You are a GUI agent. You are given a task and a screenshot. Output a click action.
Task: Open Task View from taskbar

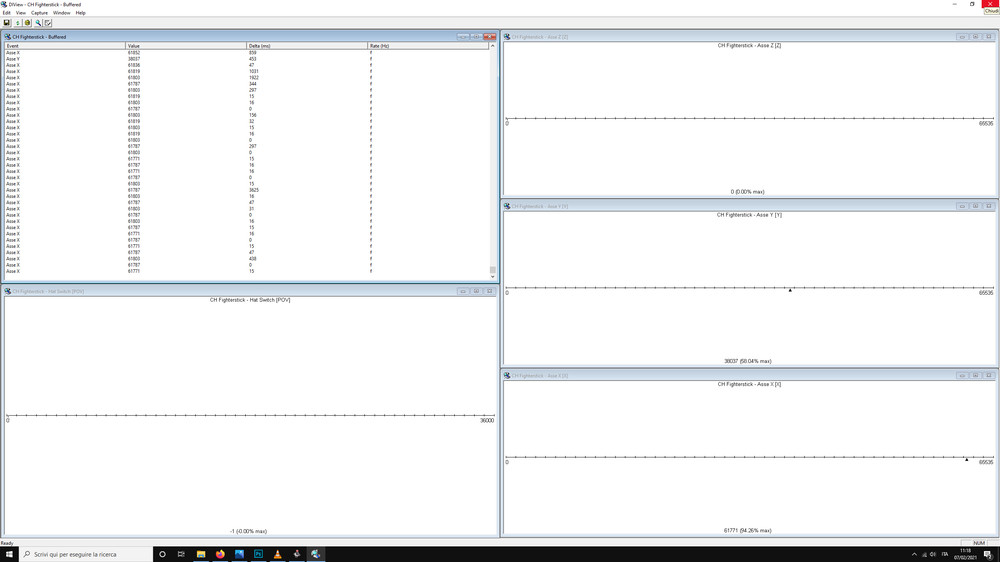click(x=181, y=554)
